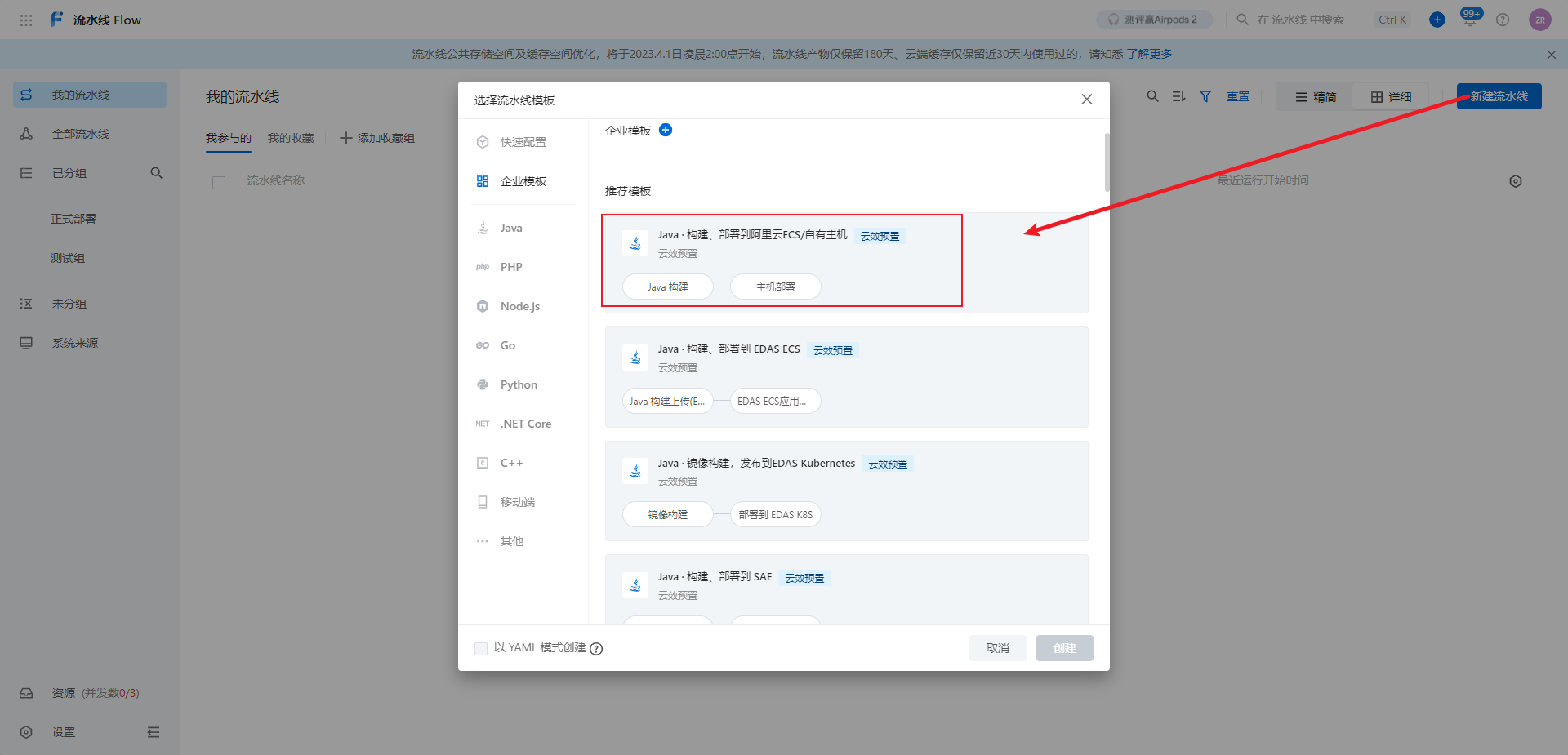Dismiss the announcement banner with X
This screenshot has height=755, width=1568.
(x=1552, y=55)
